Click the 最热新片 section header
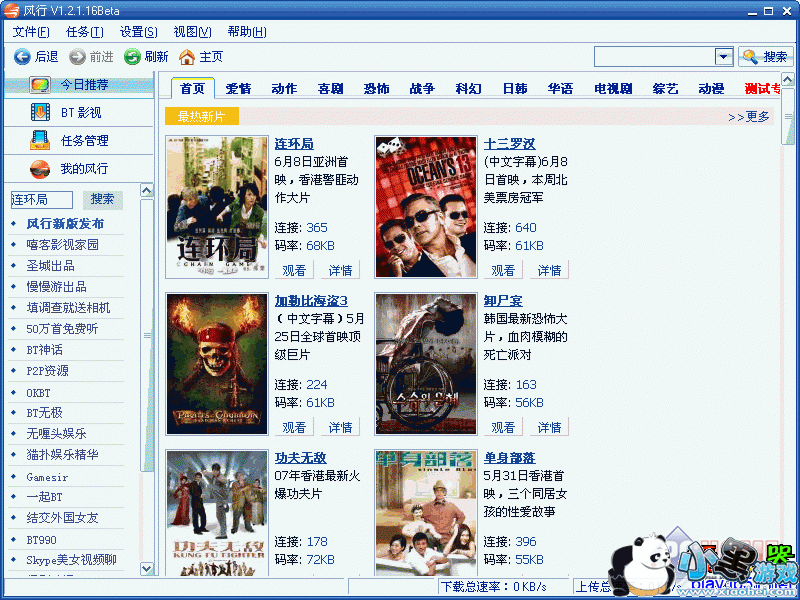Image resolution: width=800 pixels, height=600 pixels. 202,117
